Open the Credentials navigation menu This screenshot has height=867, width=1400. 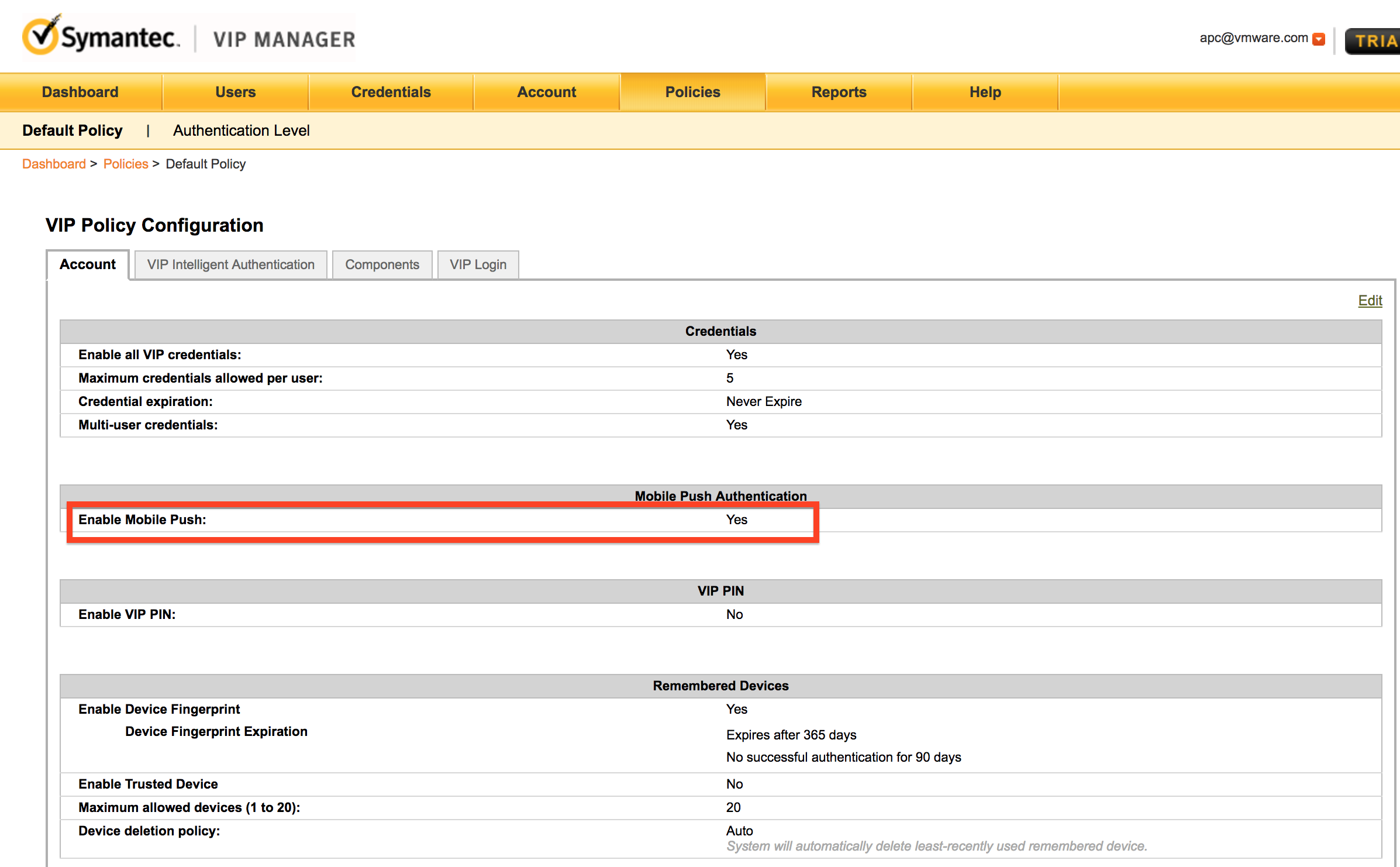tap(390, 92)
